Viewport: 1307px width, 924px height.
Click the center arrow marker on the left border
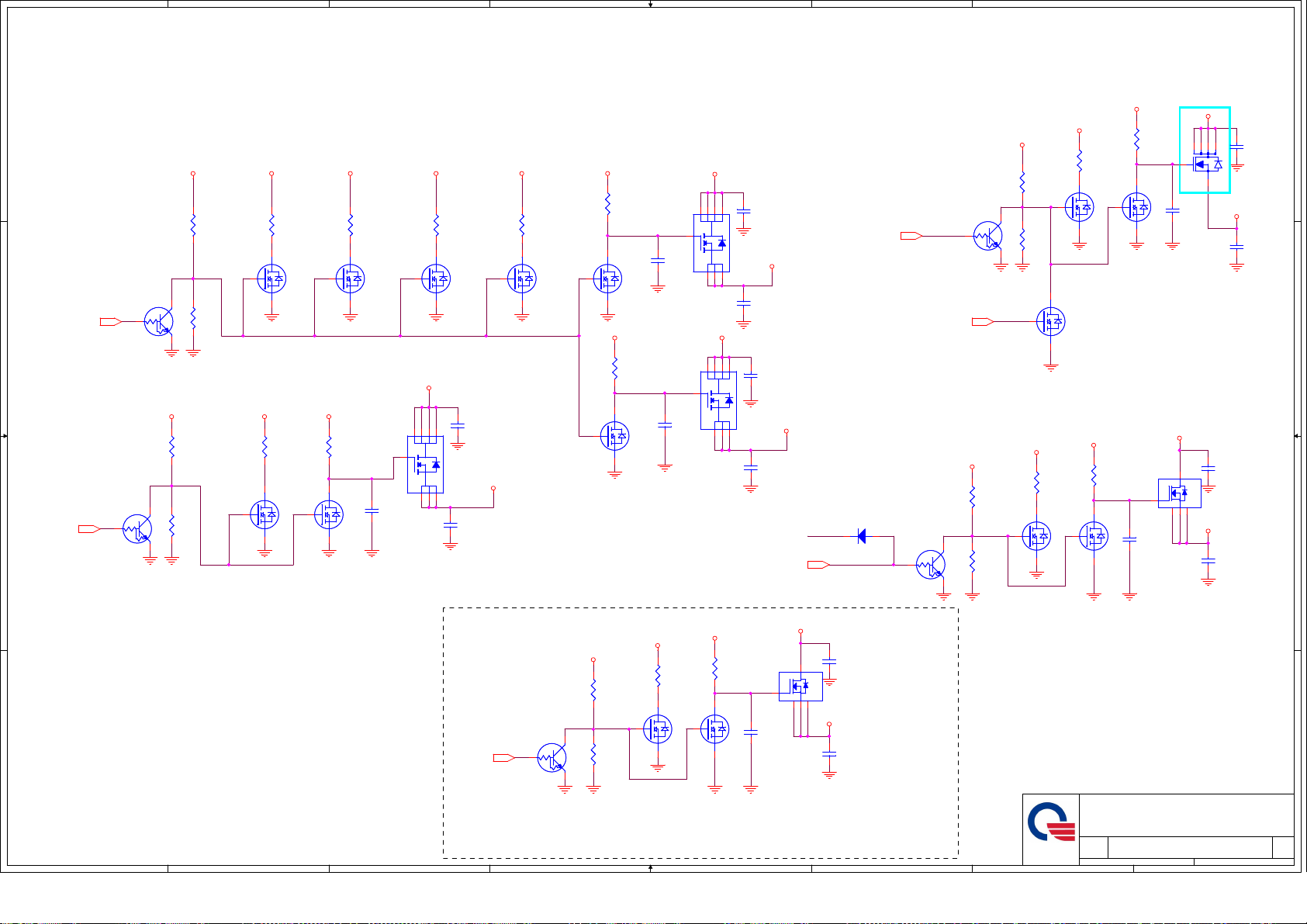click(x=4, y=436)
